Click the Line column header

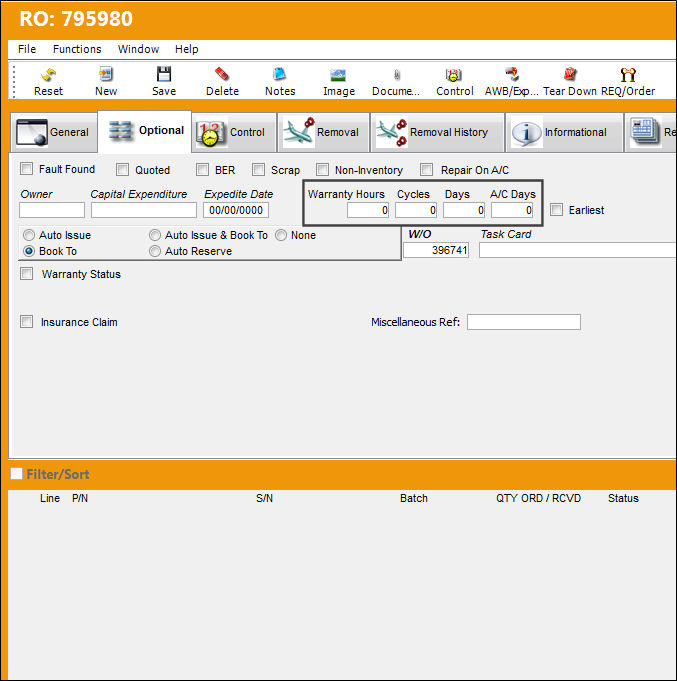pyautogui.click(x=50, y=498)
